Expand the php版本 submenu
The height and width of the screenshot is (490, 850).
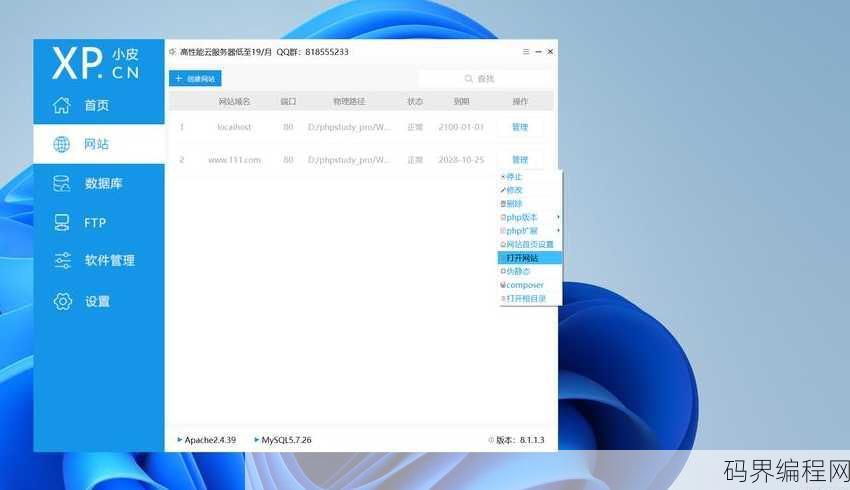530,217
